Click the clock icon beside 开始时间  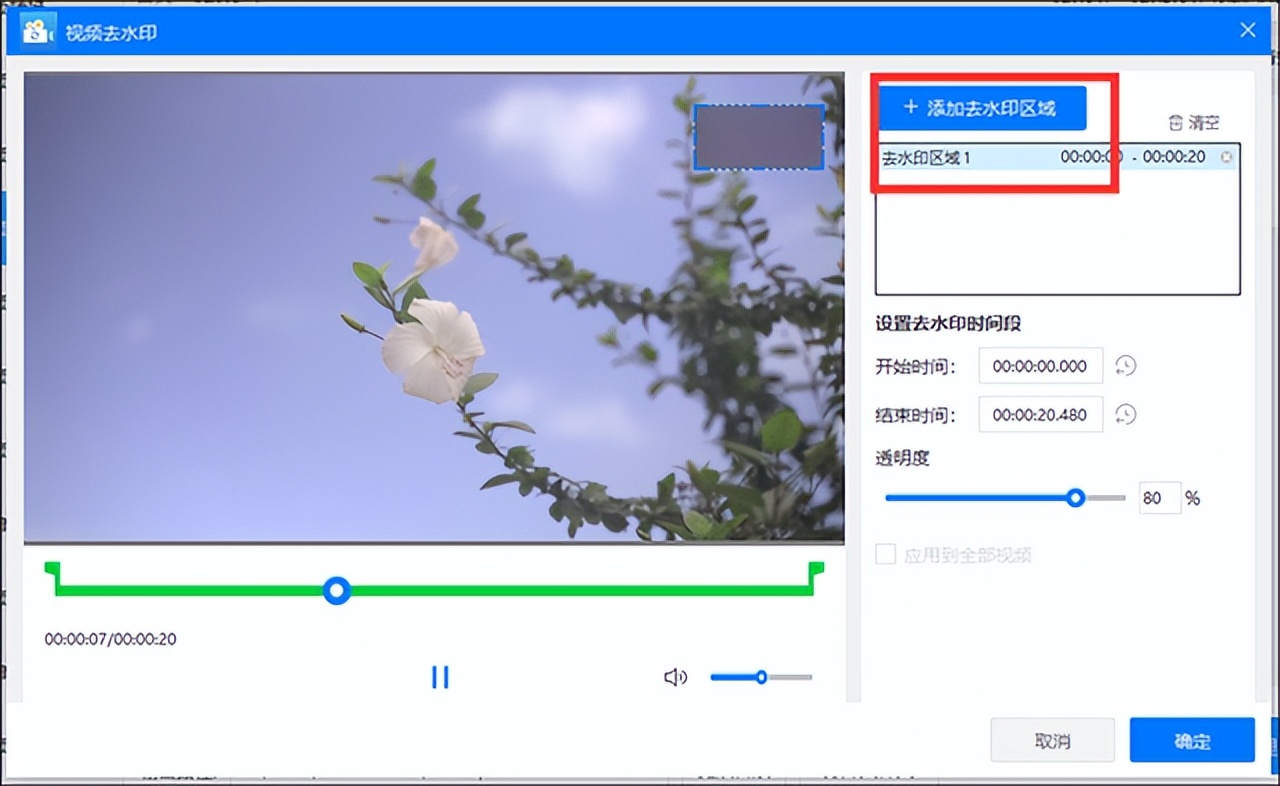pyautogui.click(x=1126, y=366)
